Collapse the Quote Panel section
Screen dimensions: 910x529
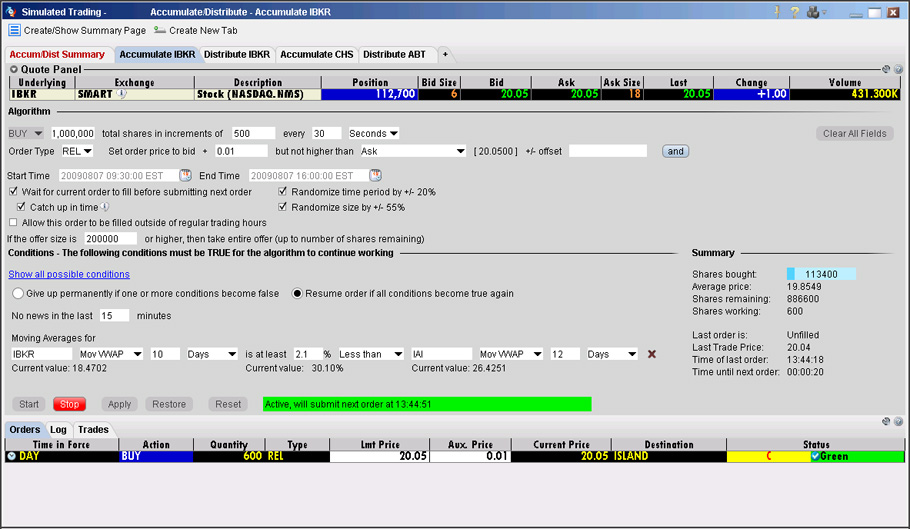click(x=14, y=69)
